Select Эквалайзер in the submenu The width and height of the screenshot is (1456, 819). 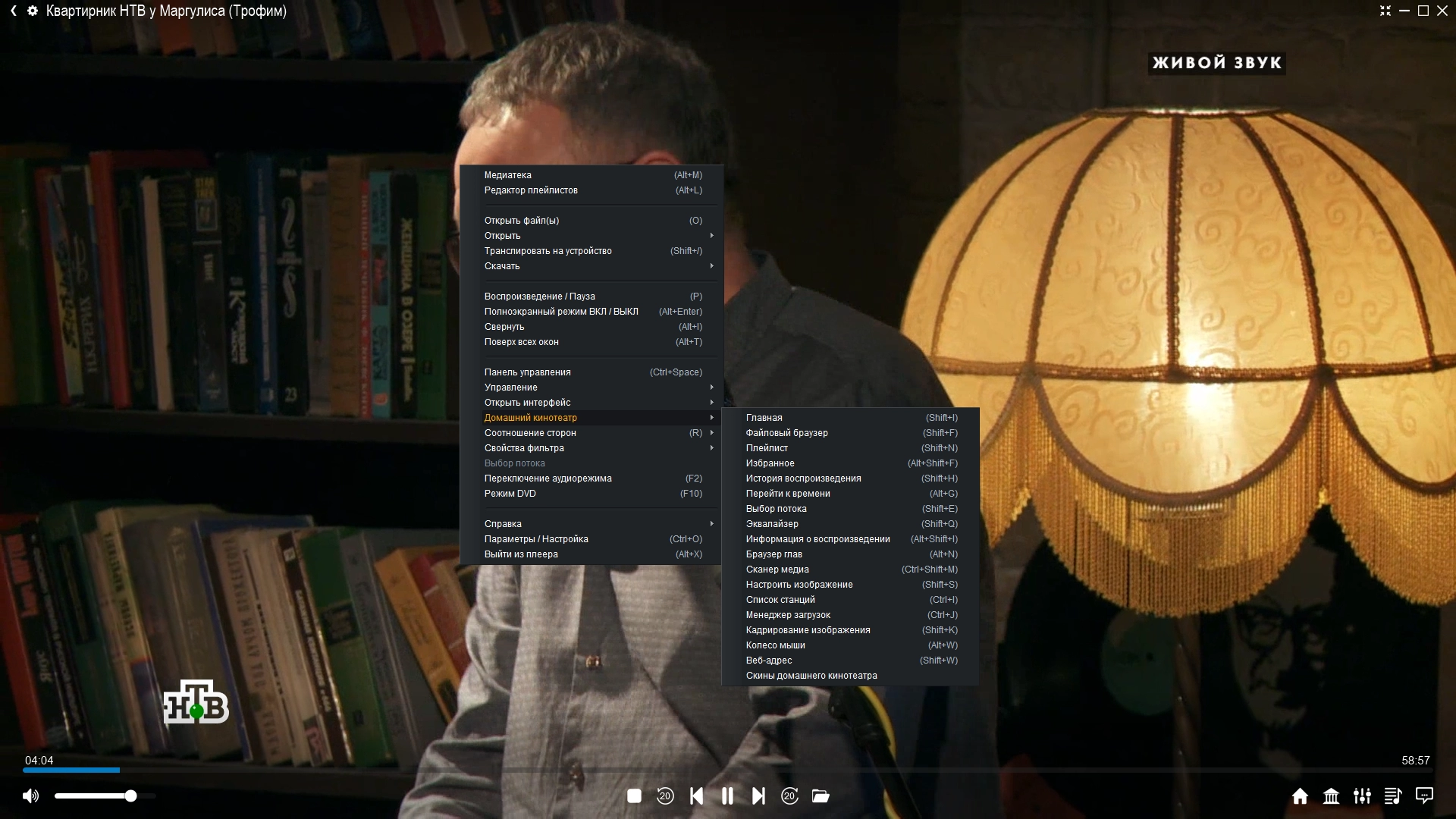pyautogui.click(x=772, y=524)
